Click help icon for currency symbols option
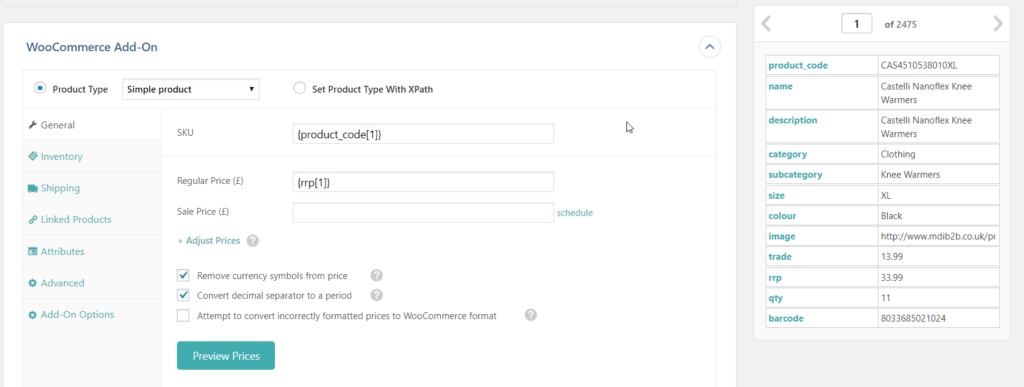1024x387 pixels. [376, 275]
